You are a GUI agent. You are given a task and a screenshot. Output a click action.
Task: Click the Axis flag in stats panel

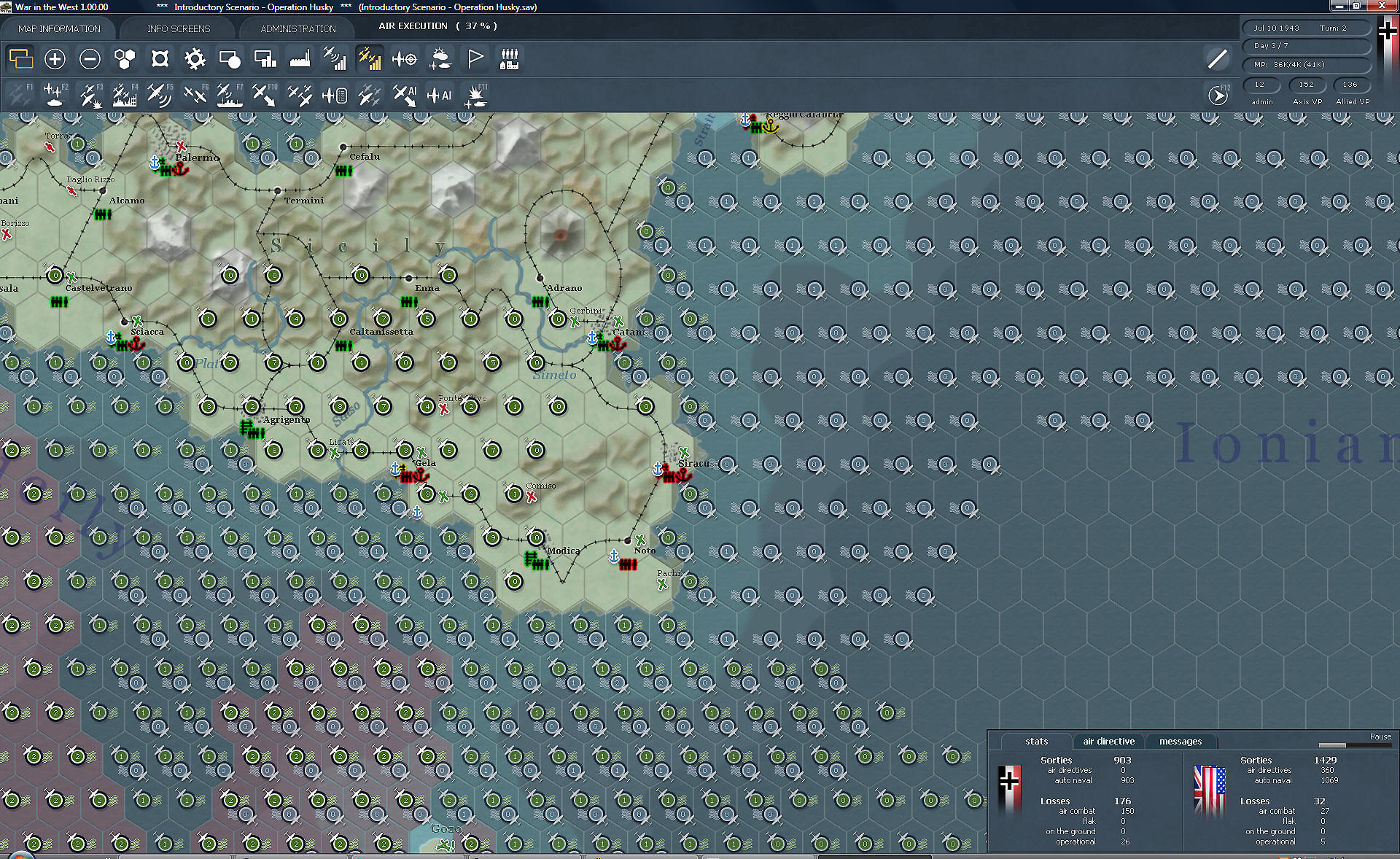[x=1009, y=789]
